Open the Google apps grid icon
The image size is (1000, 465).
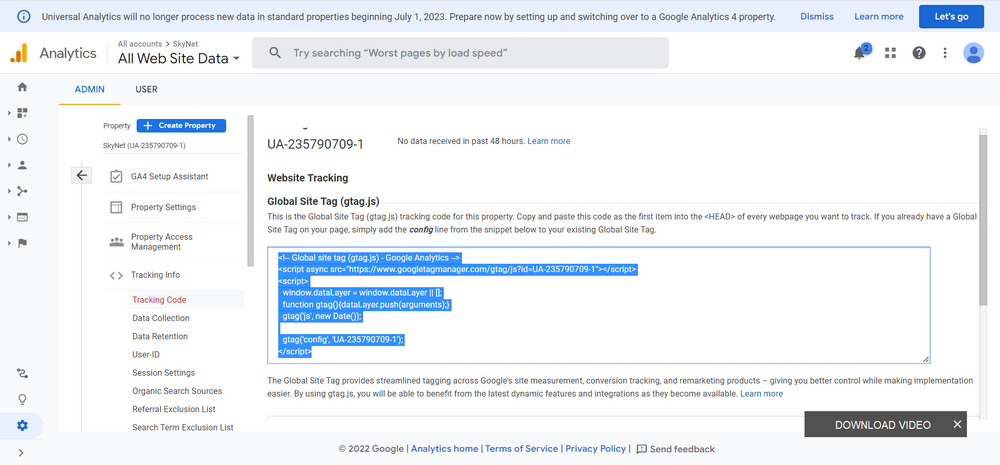890,53
